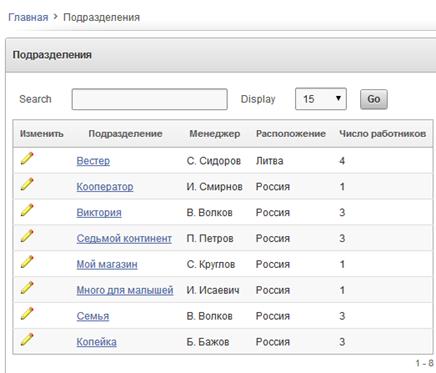This screenshot has width=436, height=373.
Task: Click the edit pencil for Копейка row
Action: point(27,339)
